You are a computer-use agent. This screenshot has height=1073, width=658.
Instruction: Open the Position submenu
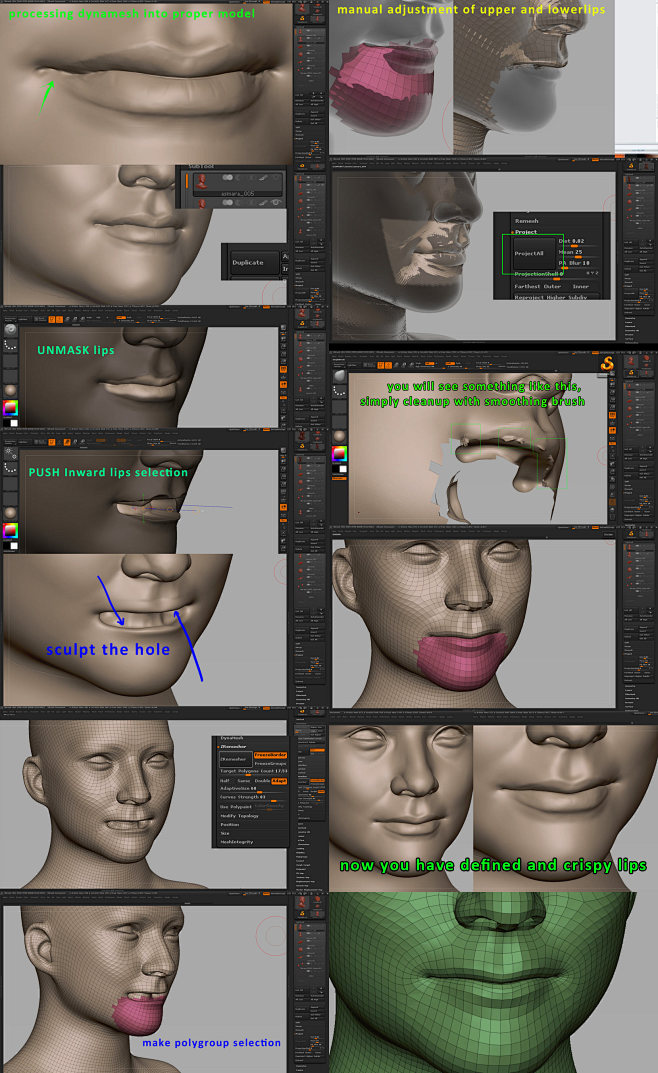[231, 825]
